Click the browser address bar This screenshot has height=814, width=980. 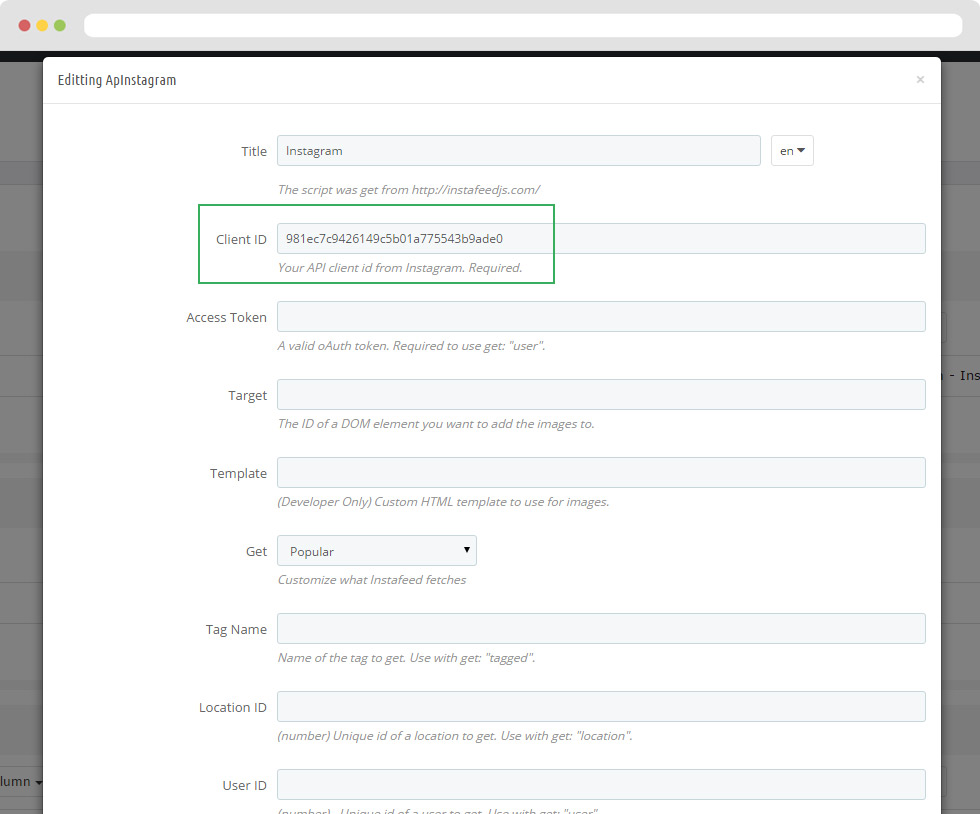pos(523,26)
